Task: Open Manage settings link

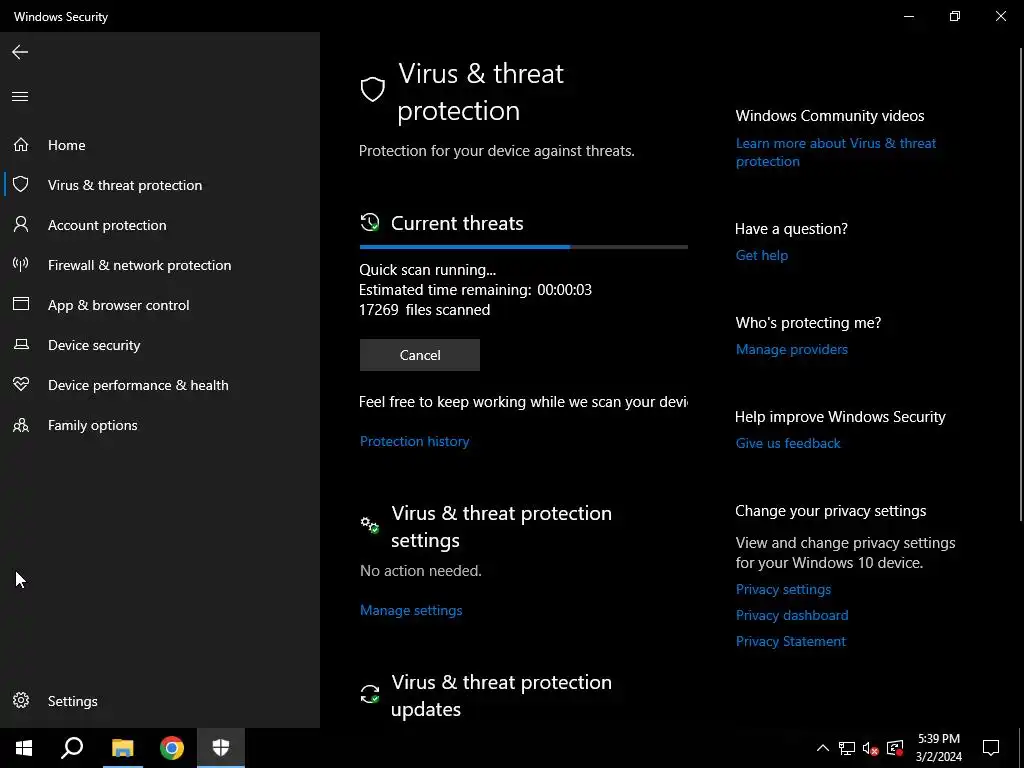Action: click(411, 610)
